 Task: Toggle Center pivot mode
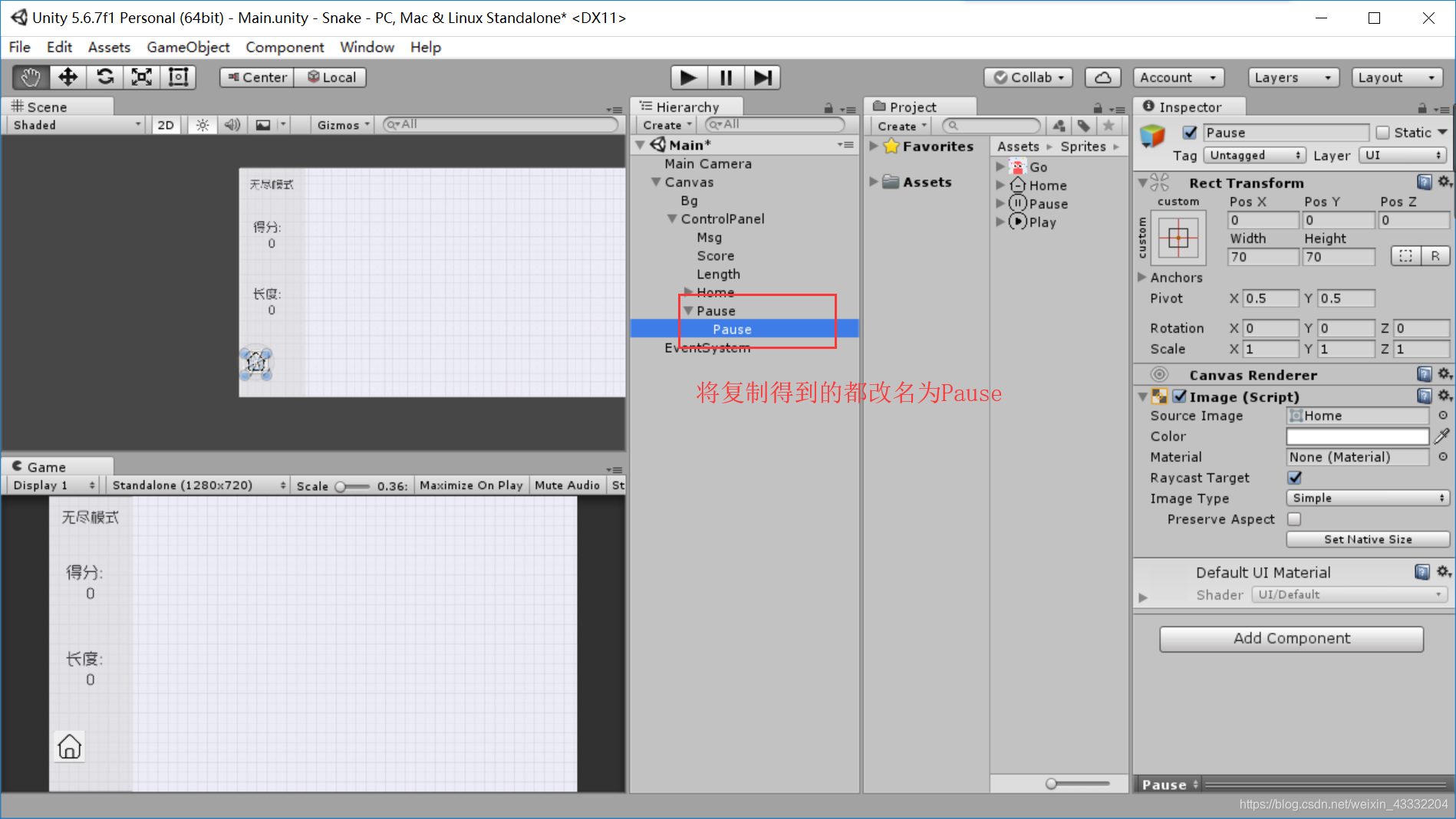tap(257, 77)
